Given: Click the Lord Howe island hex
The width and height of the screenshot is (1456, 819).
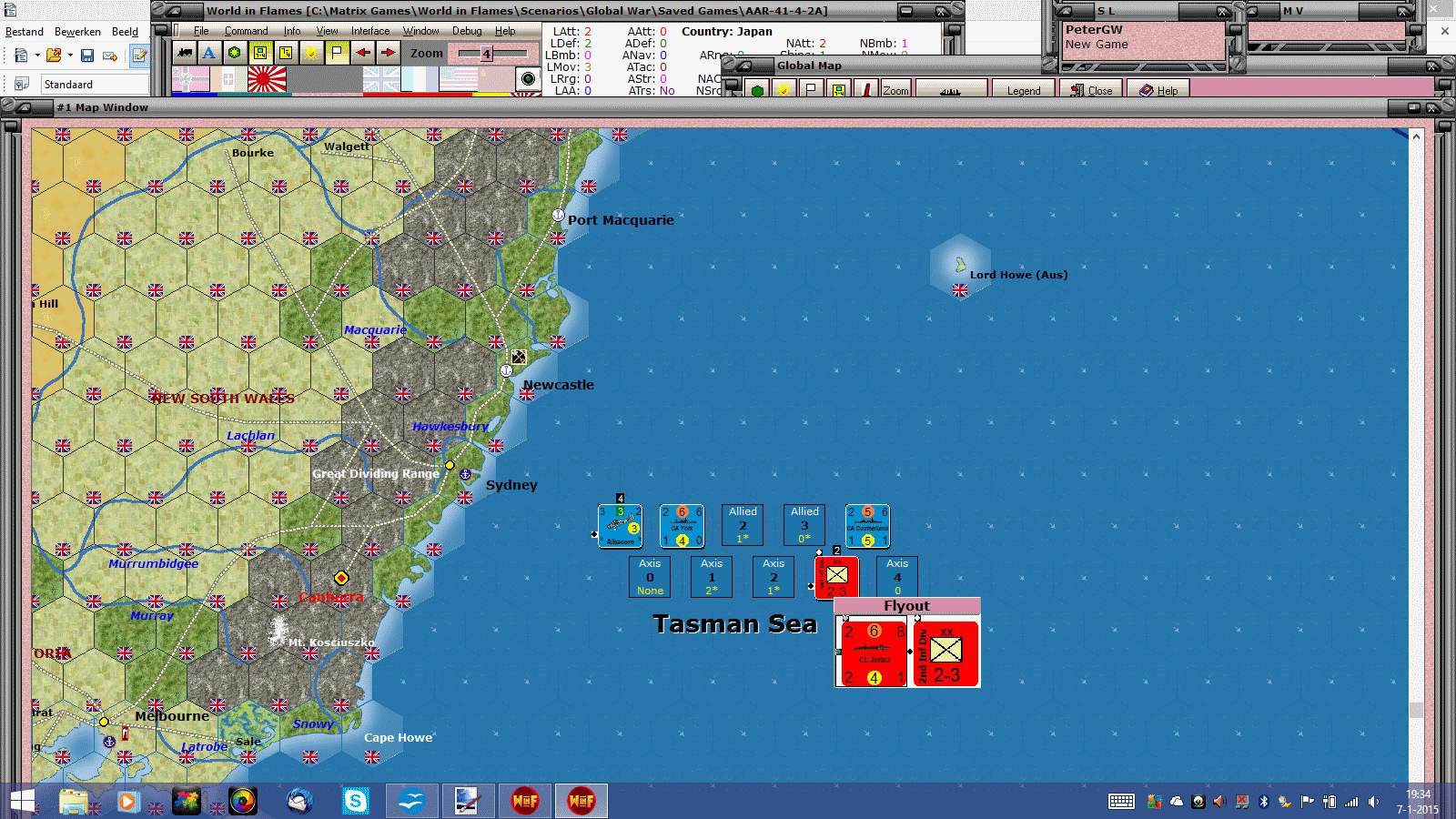Looking at the screenshot, I should click(x=960, y=266).
